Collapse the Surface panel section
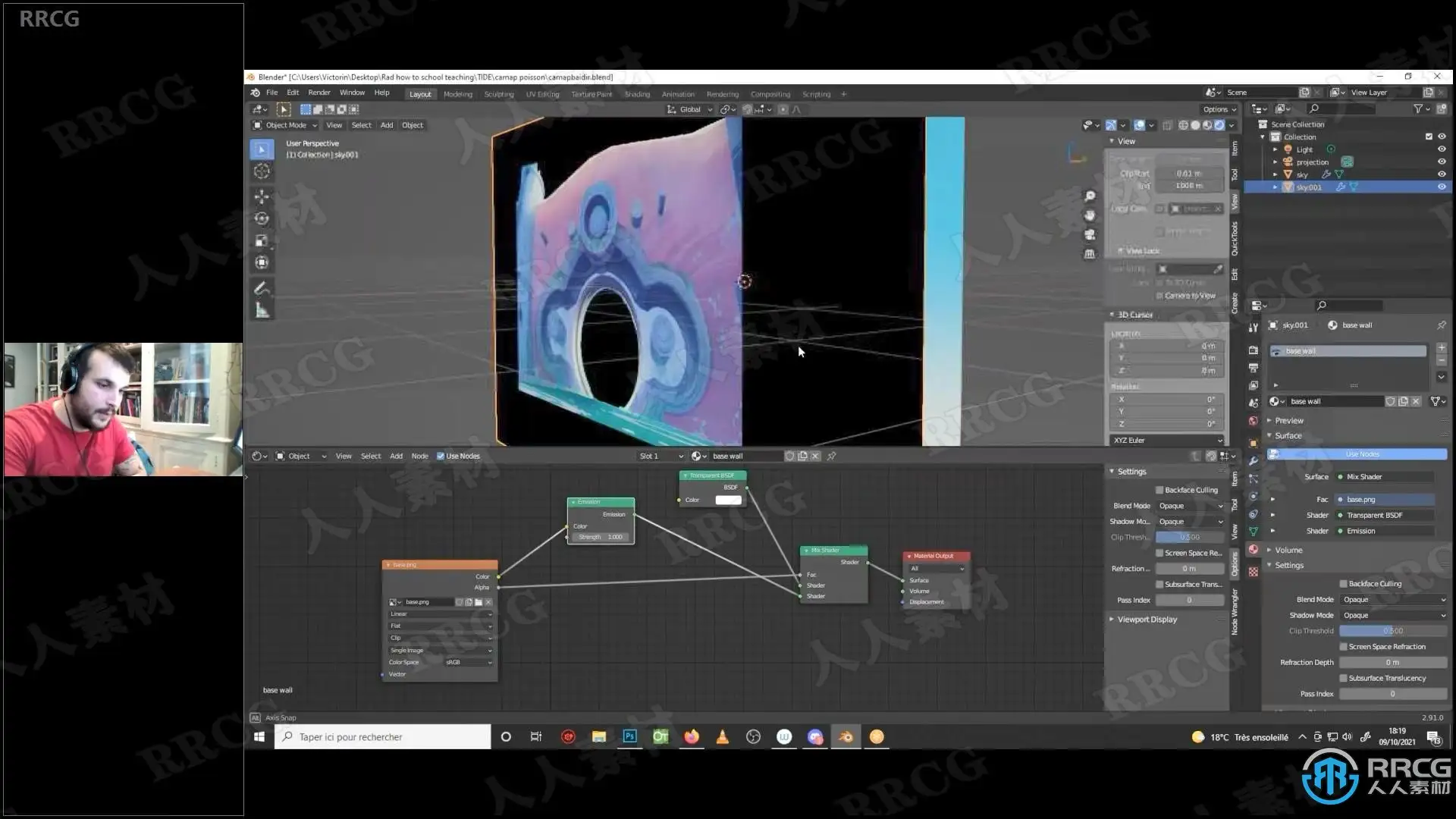This screenshot has width=1456, height=819. [x=1288, y=435]
